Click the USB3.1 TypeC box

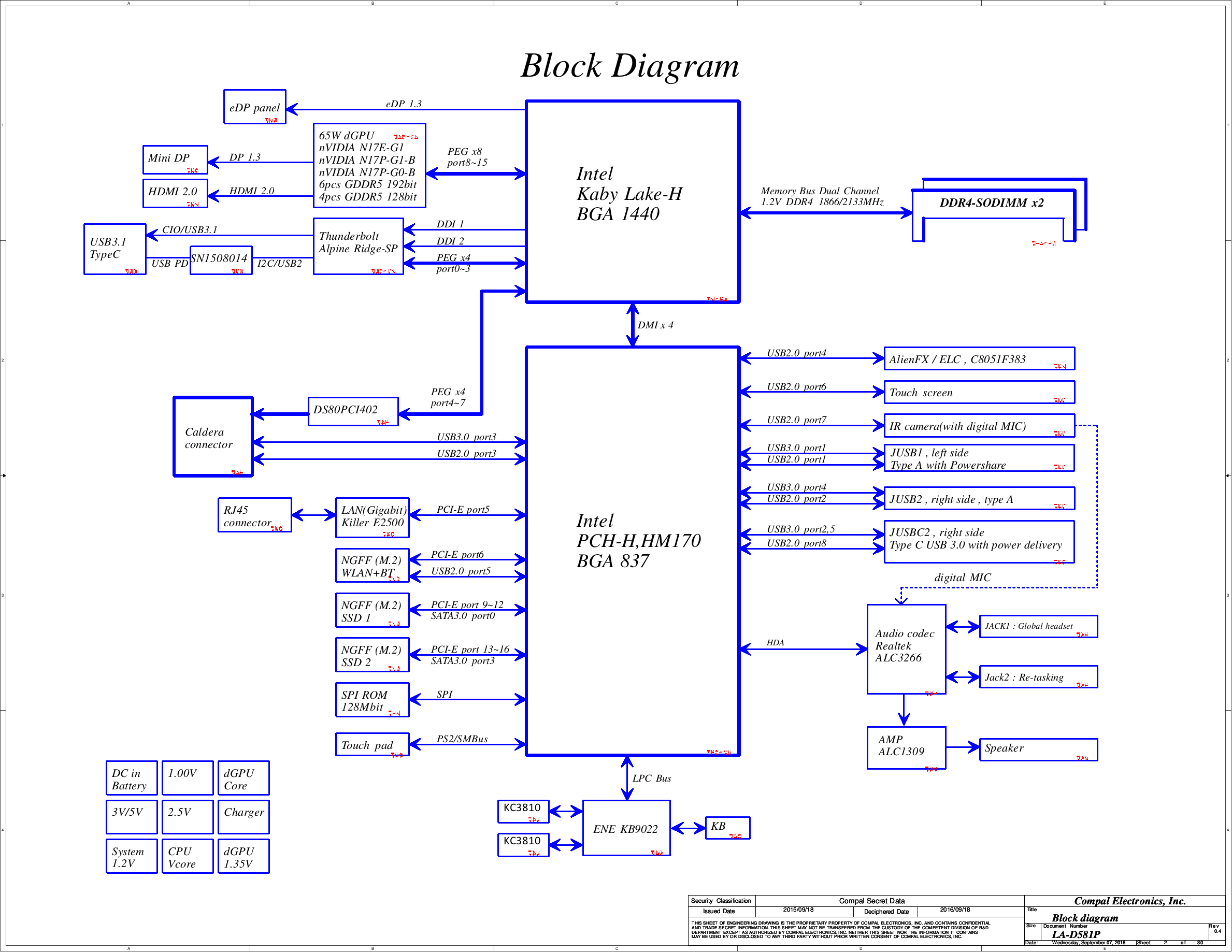[x=114, y=249]
